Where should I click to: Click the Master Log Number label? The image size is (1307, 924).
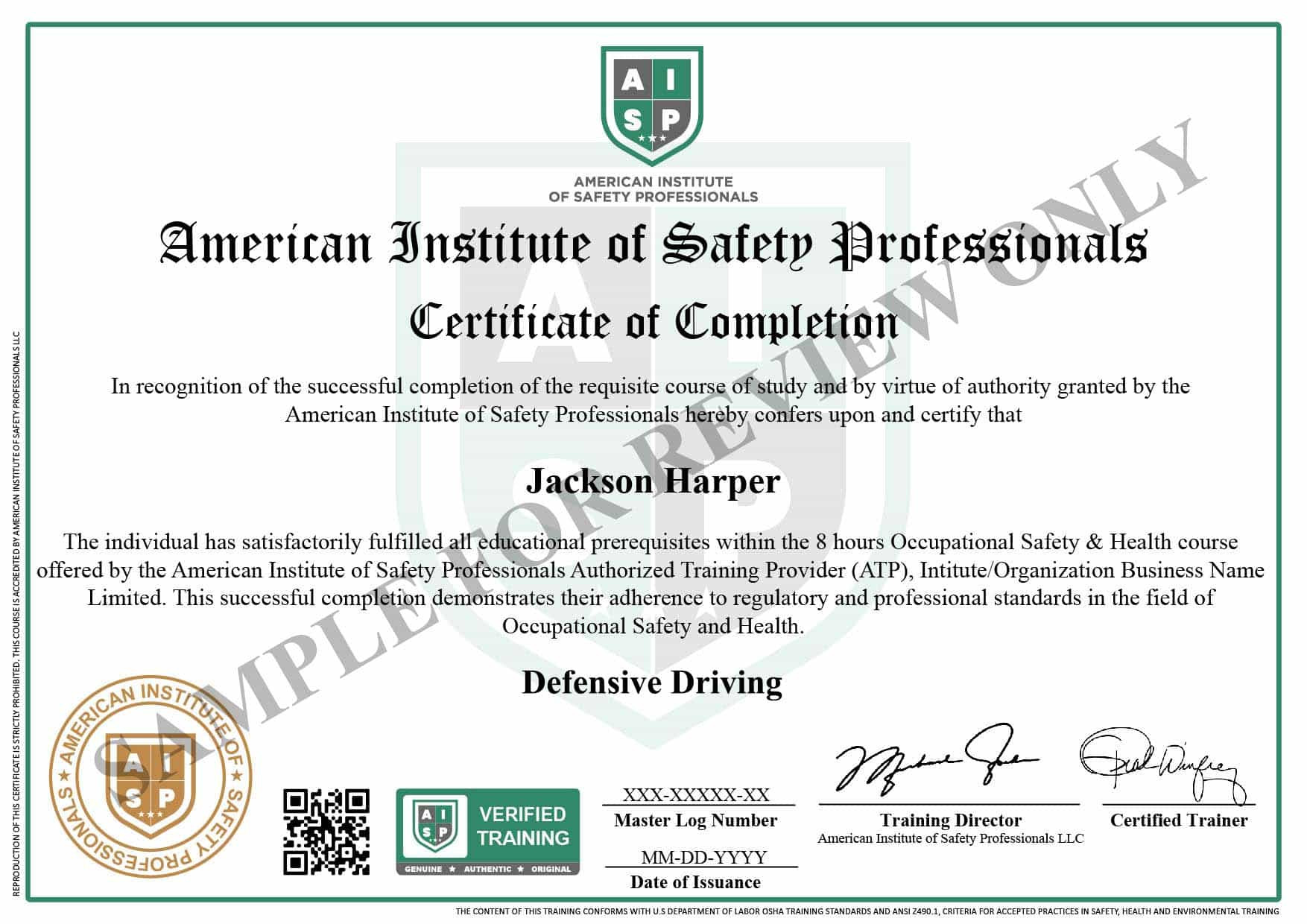pyautogui.click(x=695, y=820)
